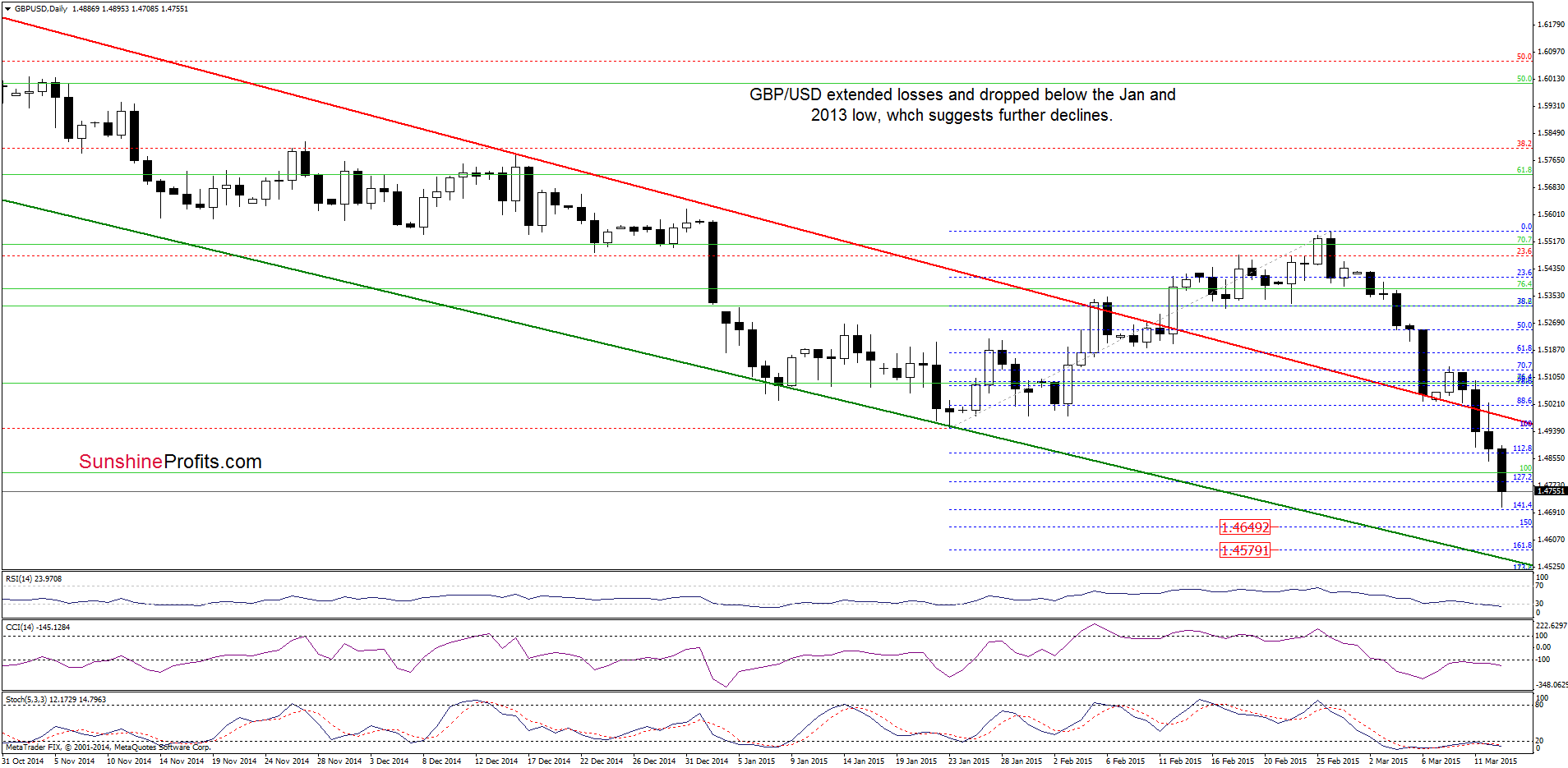Click the 10 Nov 2014 date label
This screenshot has height=768, width=1568.
[129, 761]
